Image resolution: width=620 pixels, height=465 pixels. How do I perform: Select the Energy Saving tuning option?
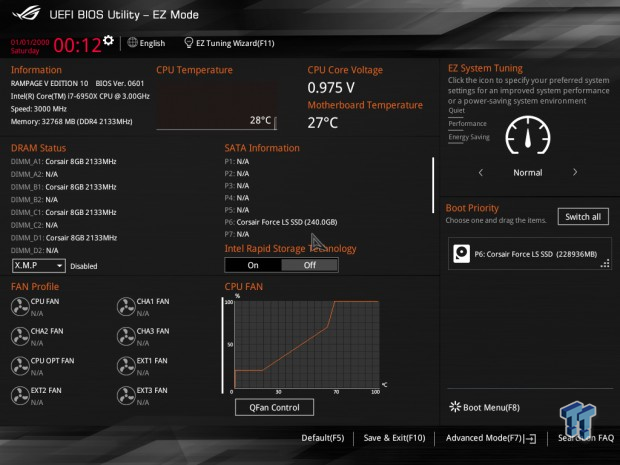(x=469, y=137)
